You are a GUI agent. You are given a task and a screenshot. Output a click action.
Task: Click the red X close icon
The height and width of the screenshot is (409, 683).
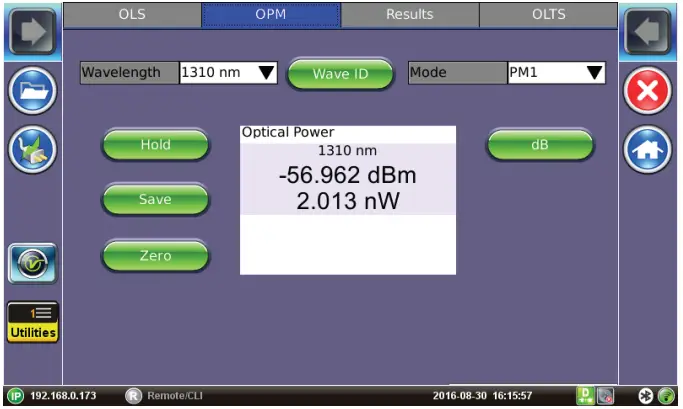coord(648,91)
